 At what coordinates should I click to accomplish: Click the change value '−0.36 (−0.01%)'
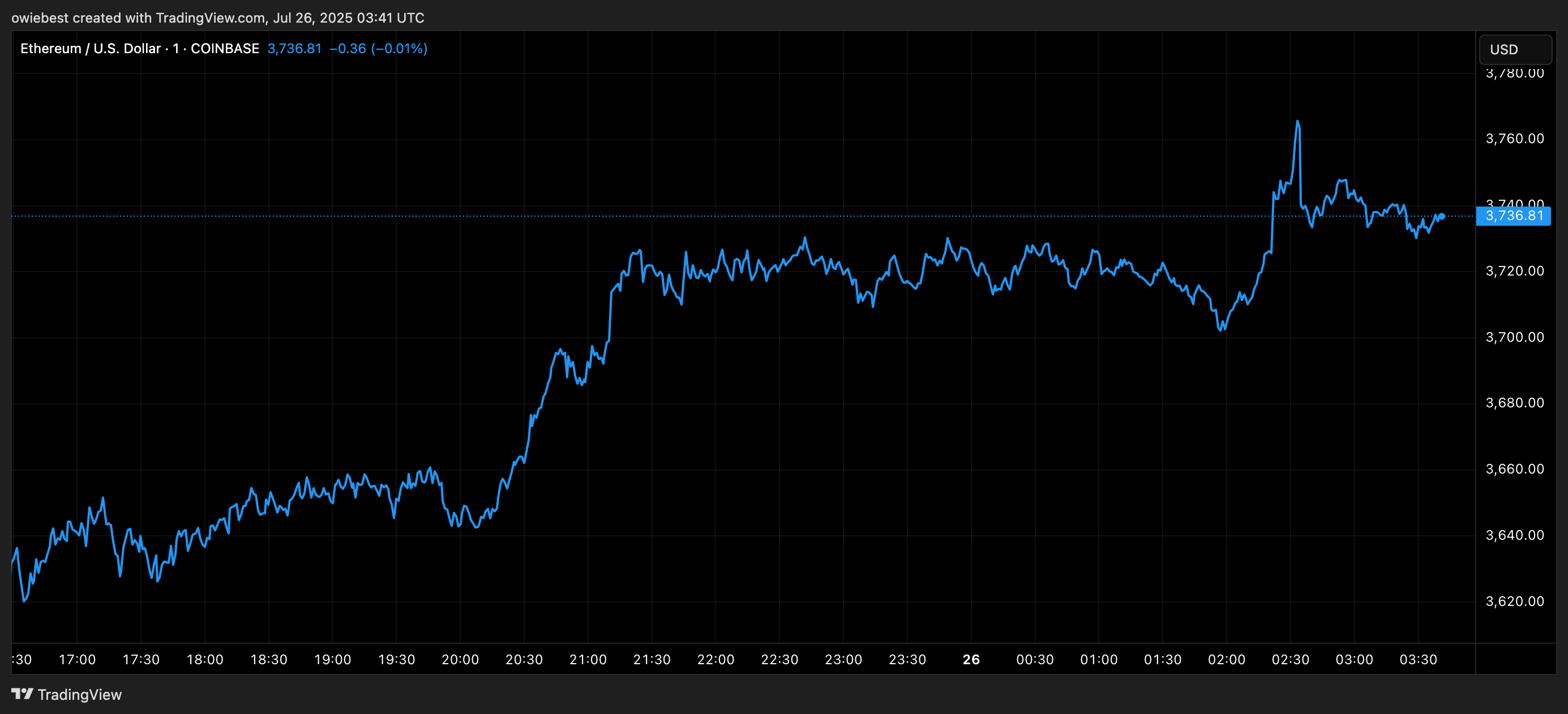379,49
